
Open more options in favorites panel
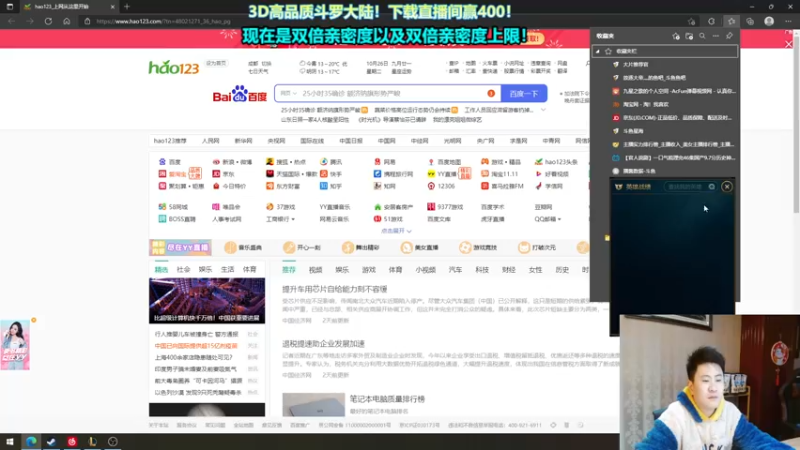(716, 36)
